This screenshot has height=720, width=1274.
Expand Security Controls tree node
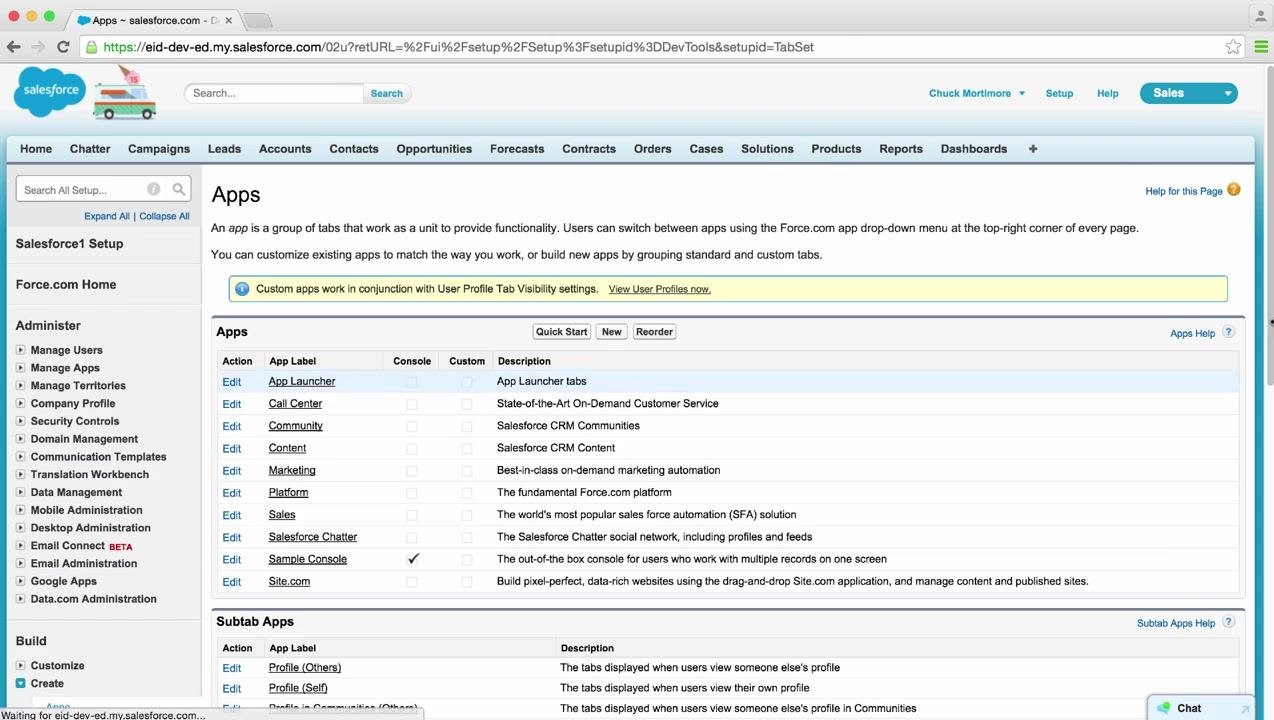coord(20,421)
